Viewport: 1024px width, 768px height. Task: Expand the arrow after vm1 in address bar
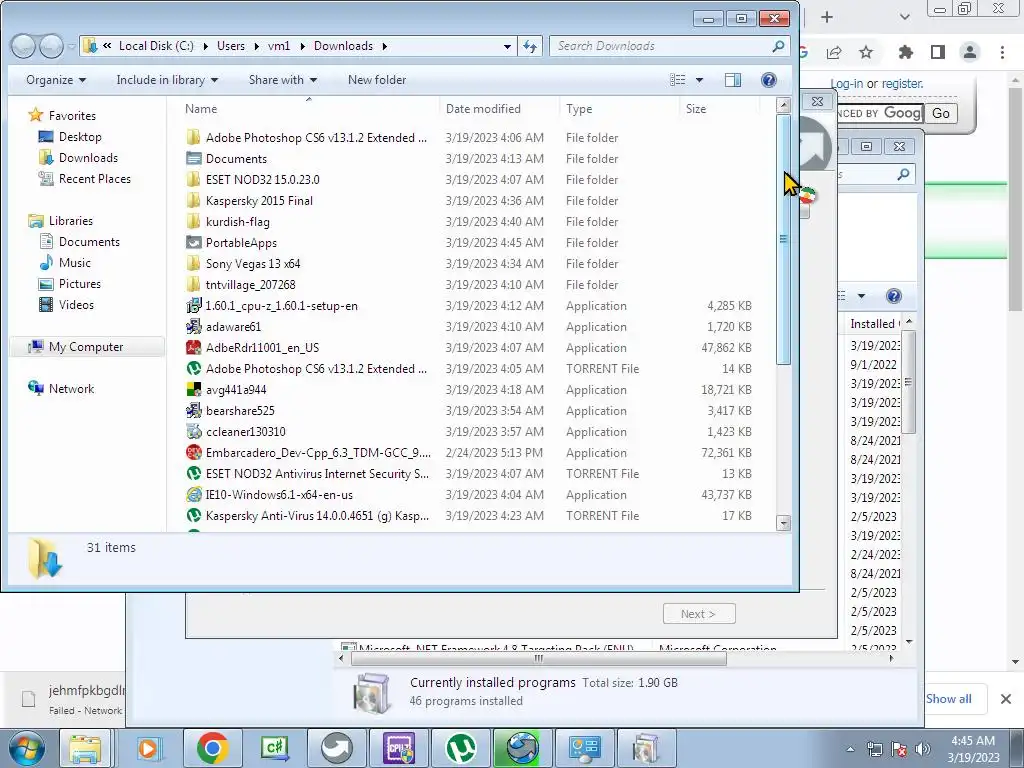click(x=303, y=46)
